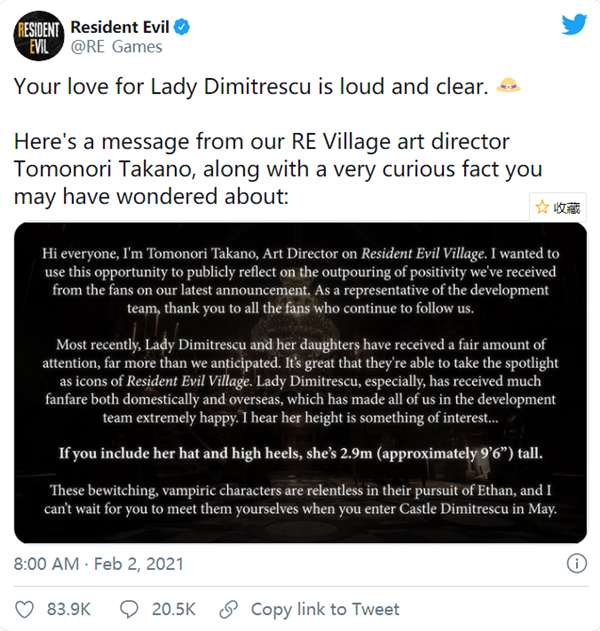
Task: Click the bold height line in the message
Action: point(300,453)
